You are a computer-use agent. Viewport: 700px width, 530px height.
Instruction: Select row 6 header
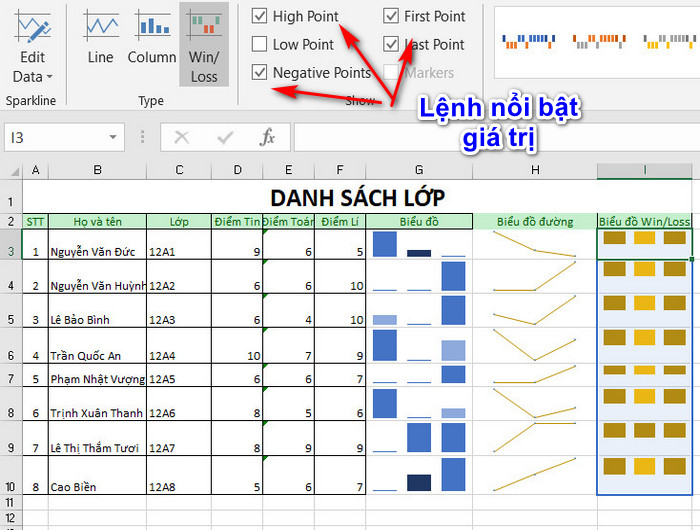(x=11, y=345)
